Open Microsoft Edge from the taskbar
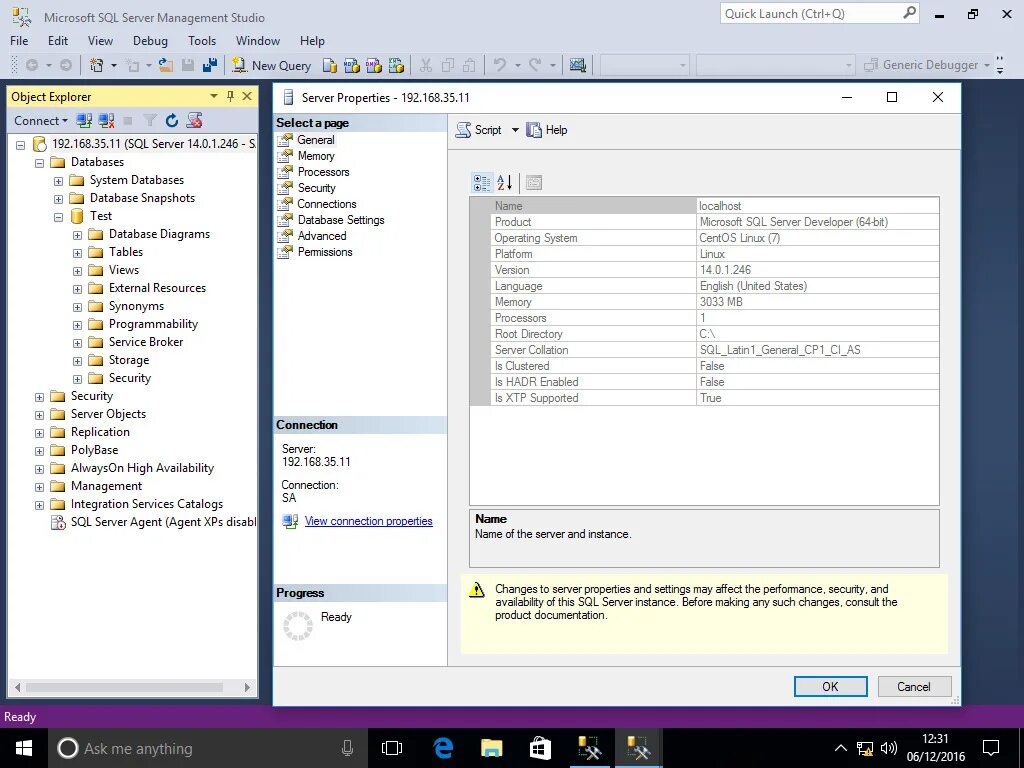Image resolution: width=1024 pixels, height=768 pixels. [x=443, y=748]
